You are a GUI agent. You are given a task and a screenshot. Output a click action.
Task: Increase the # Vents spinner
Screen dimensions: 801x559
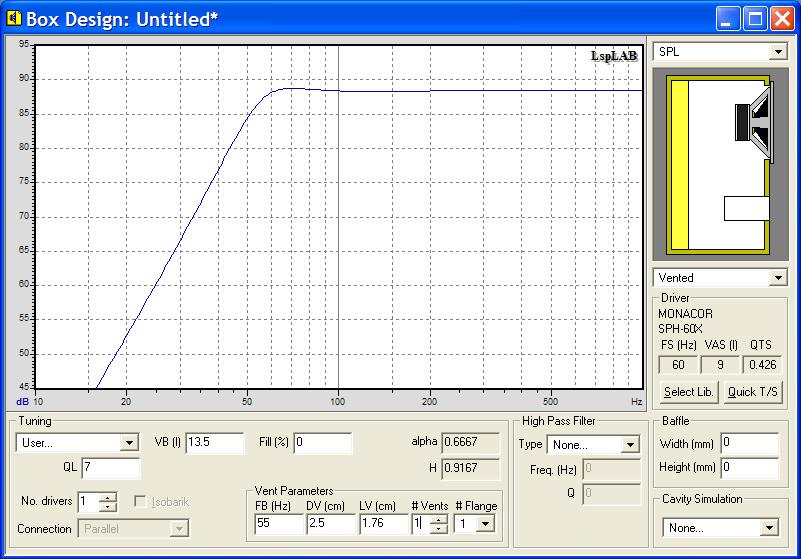click(x=439, y=519)
